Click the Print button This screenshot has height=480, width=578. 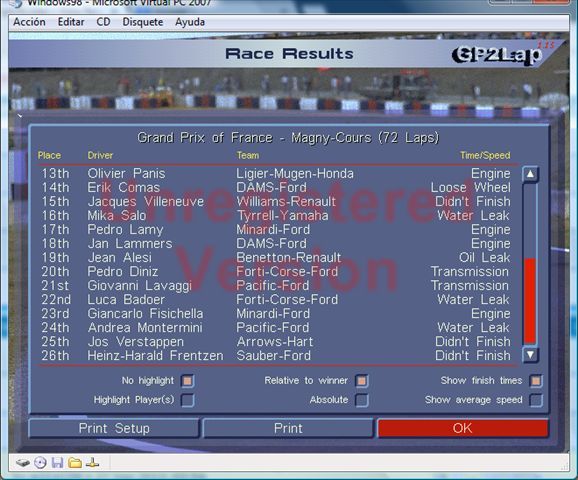pos(288,428)
